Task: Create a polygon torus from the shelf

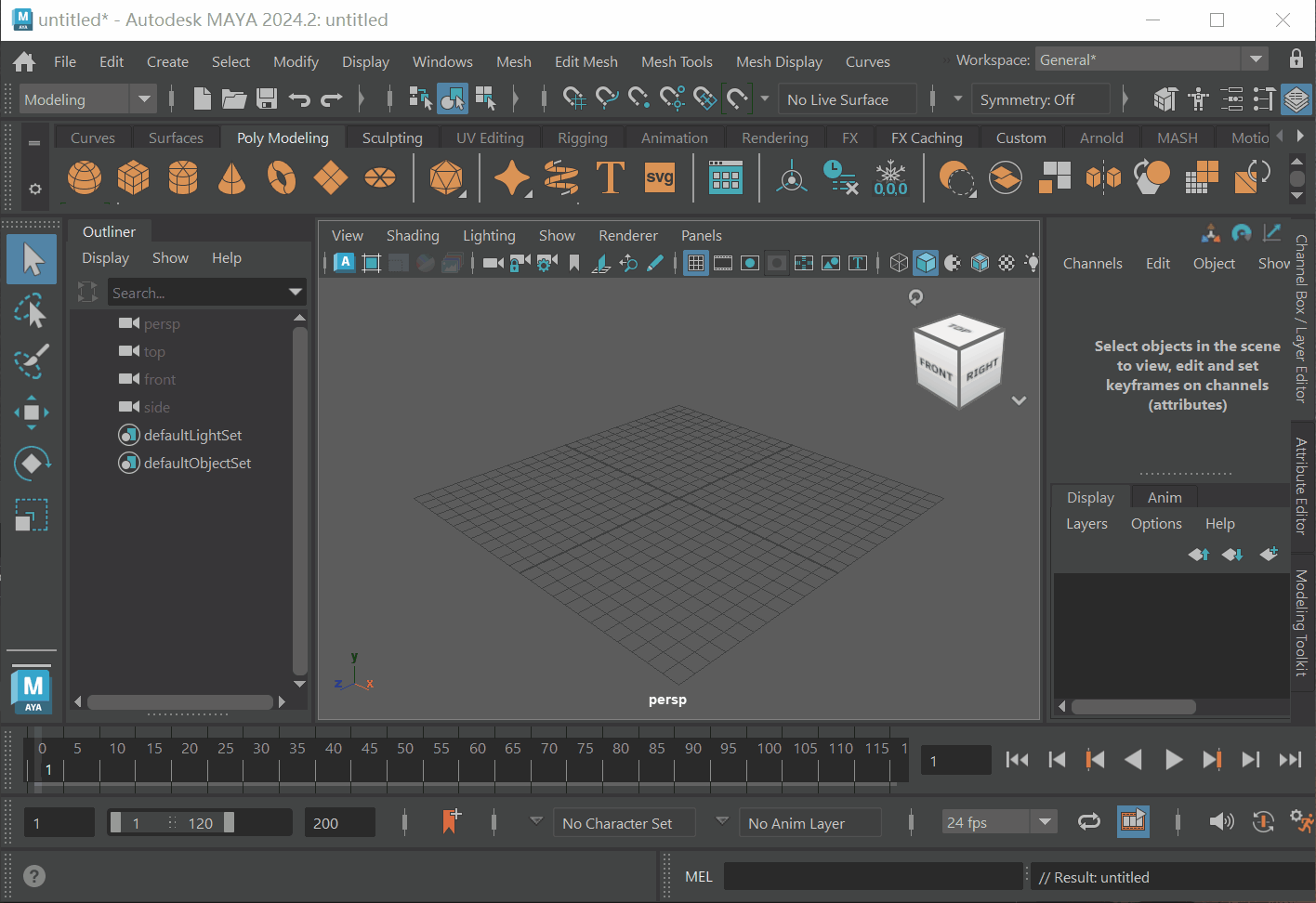Action: (281, 177)
